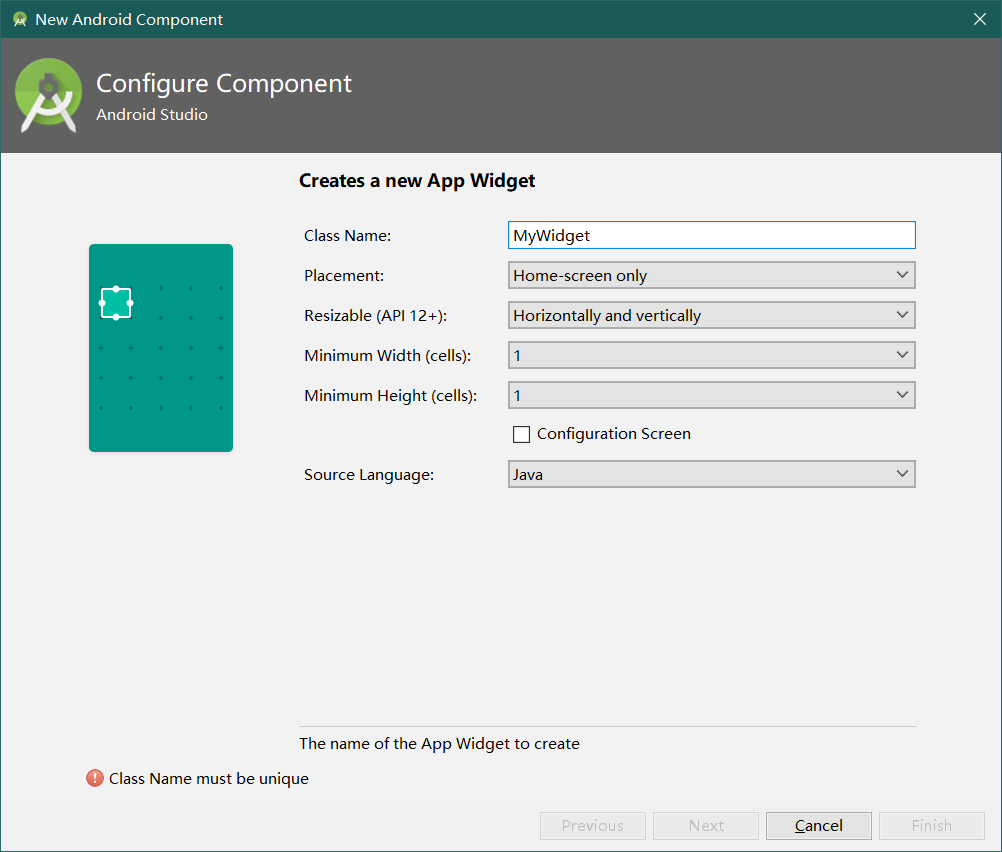Viewport: 1002px width, 852px height.
Task: Click the 'Minimum Height (cells):' label
Action: 391,396
